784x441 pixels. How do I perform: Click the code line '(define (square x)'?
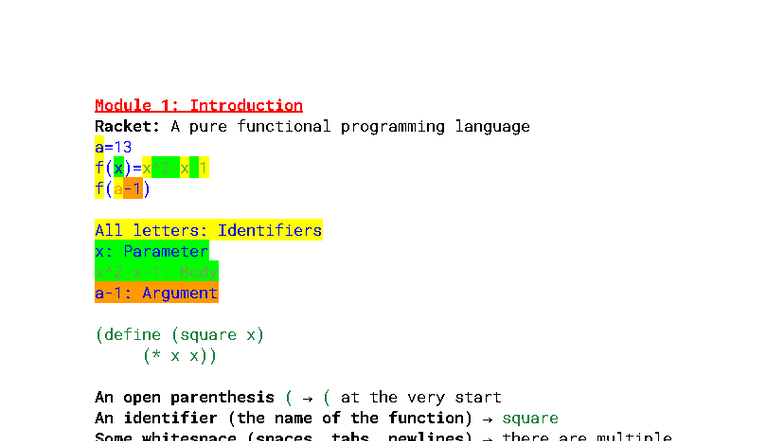[x=180, y=334]
